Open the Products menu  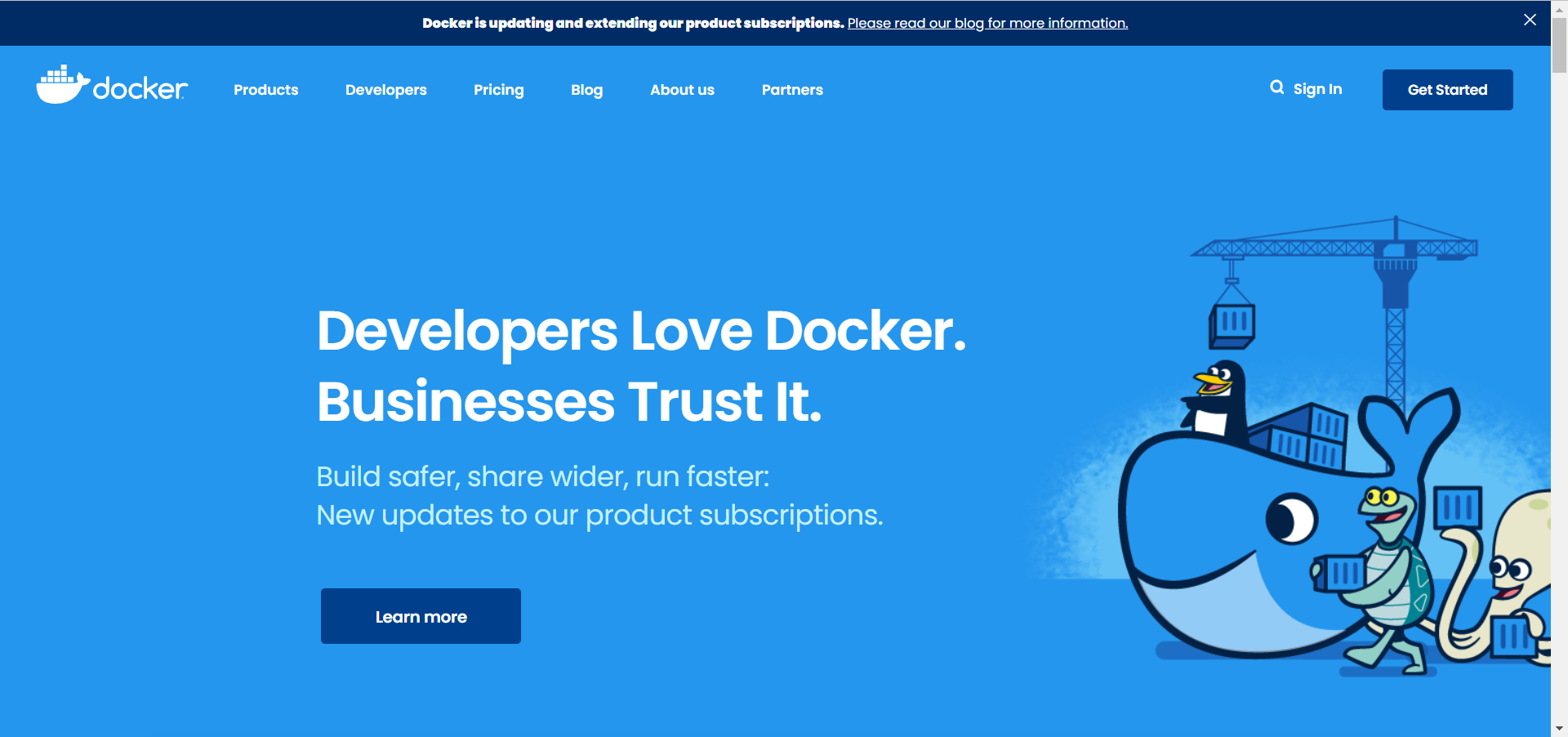click(x=265, y=90)
